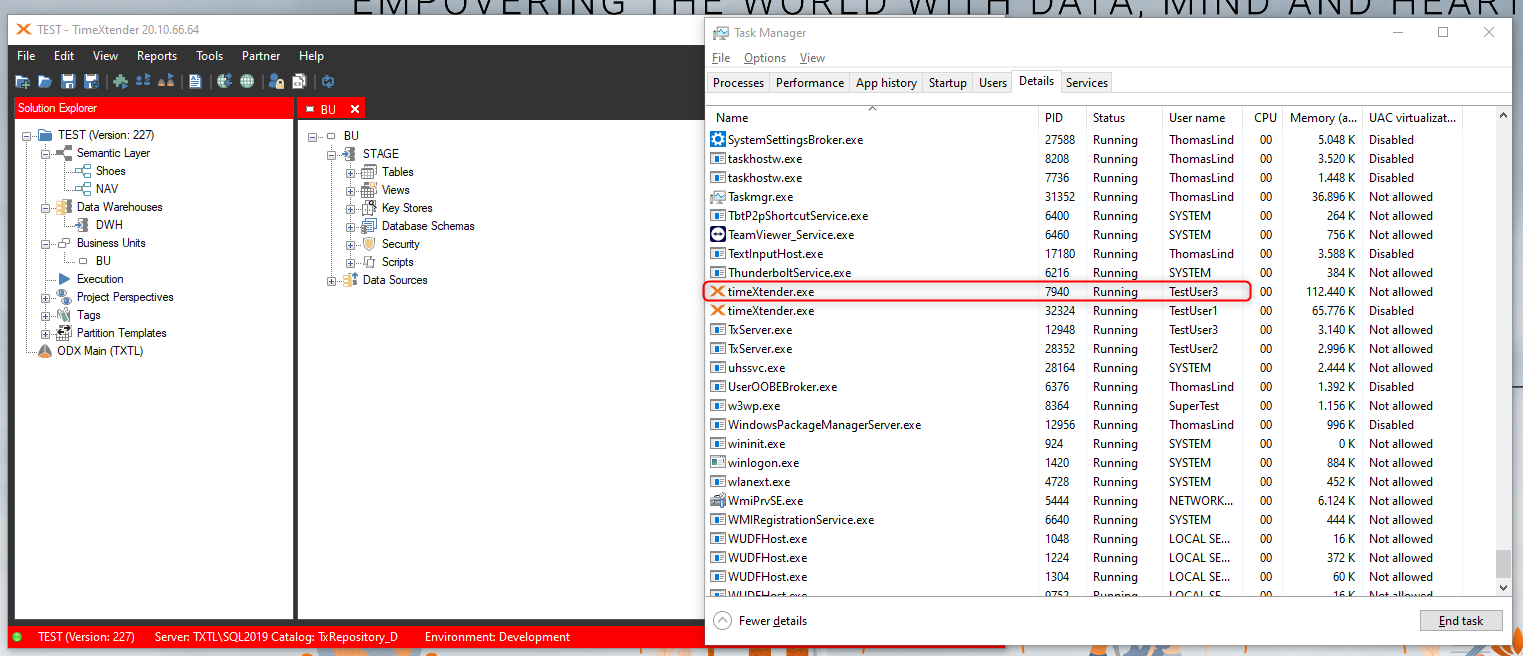Click the blue refresh arrows toolbar icon
The width and height of the screenshot is (1523, 656).
327,82
